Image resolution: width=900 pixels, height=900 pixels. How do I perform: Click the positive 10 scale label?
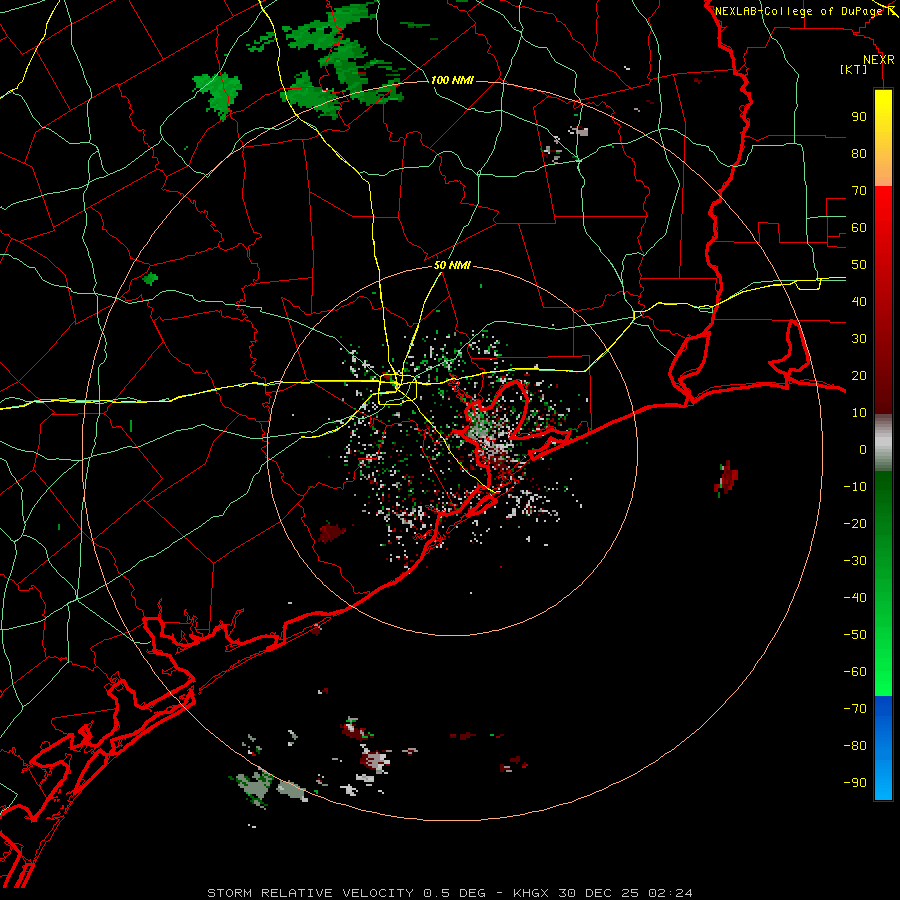(859, 413)
